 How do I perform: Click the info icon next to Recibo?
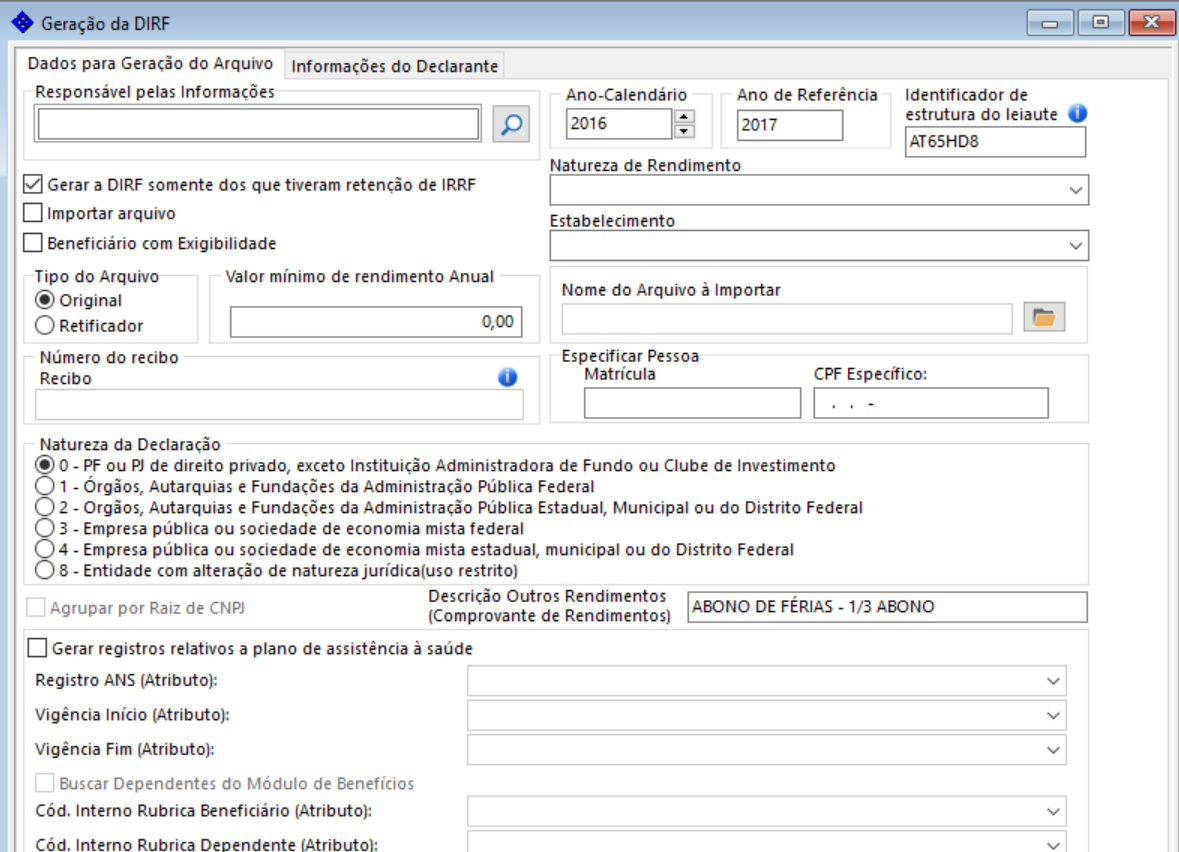click(x=508, y=377)
